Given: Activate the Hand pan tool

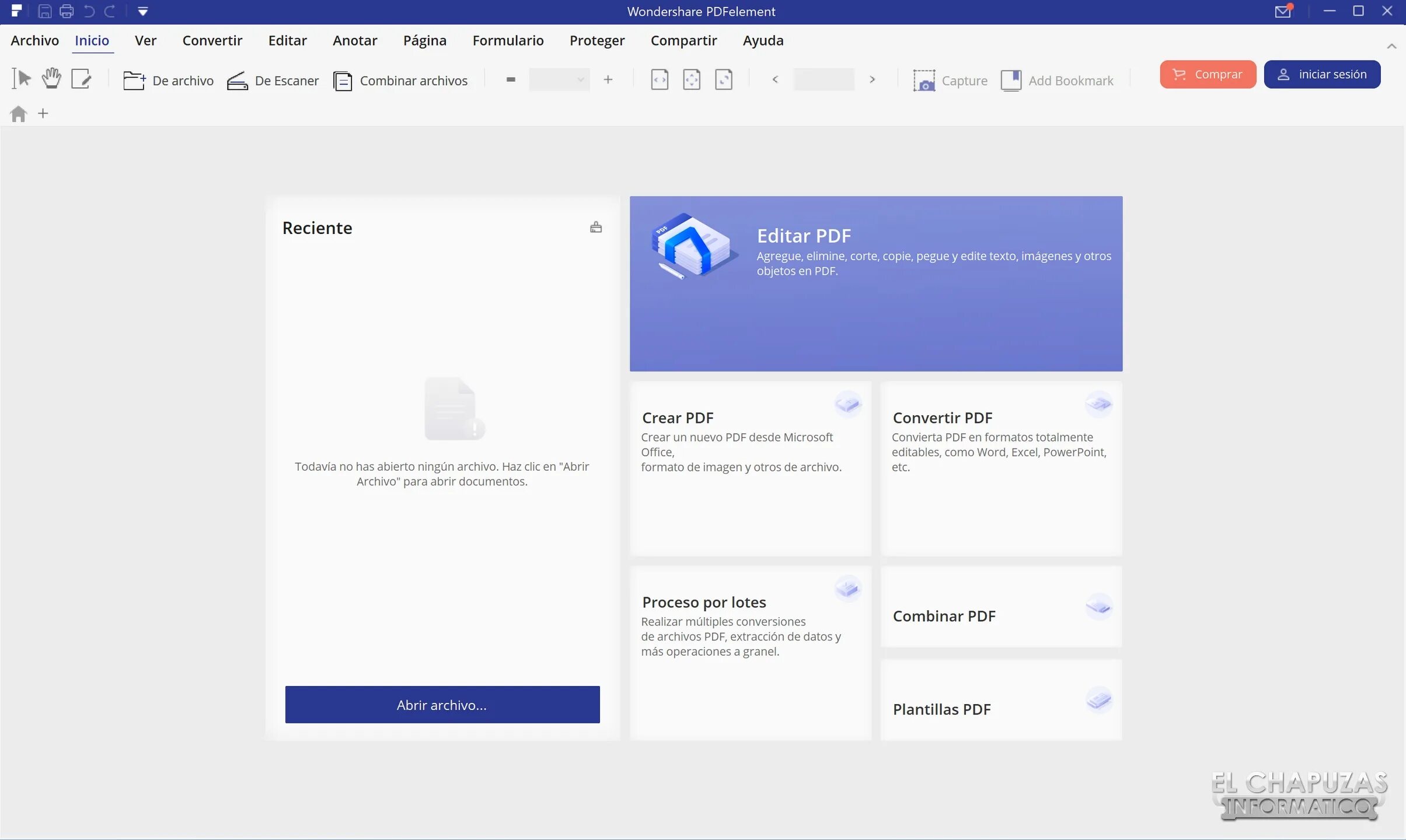Looking at the screenshot, I should (51, 78).
